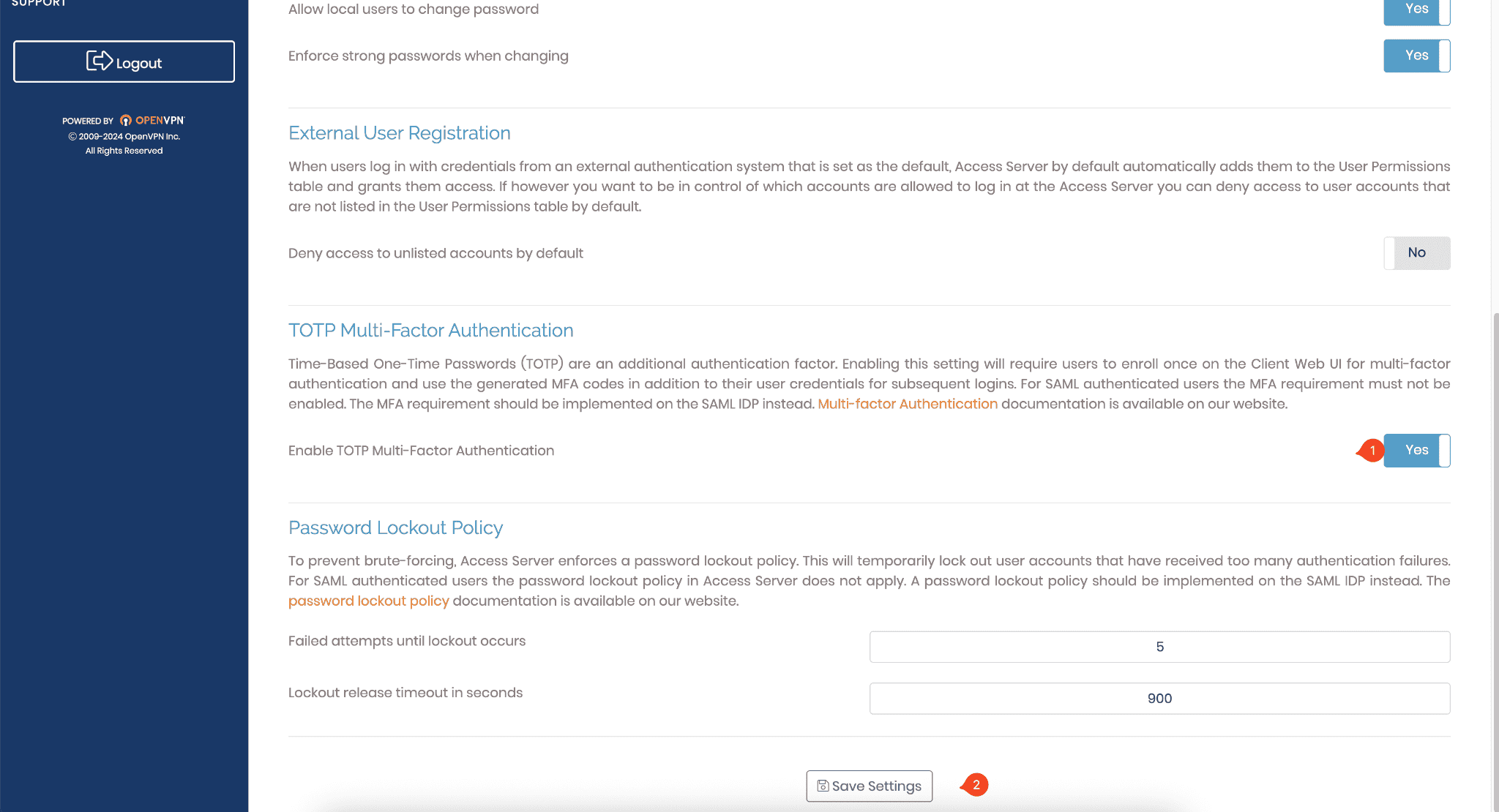Click the TOTP Multi-Factor Authentication heading
Viewport: 1499px width, 812px height.
coord(430,331)
